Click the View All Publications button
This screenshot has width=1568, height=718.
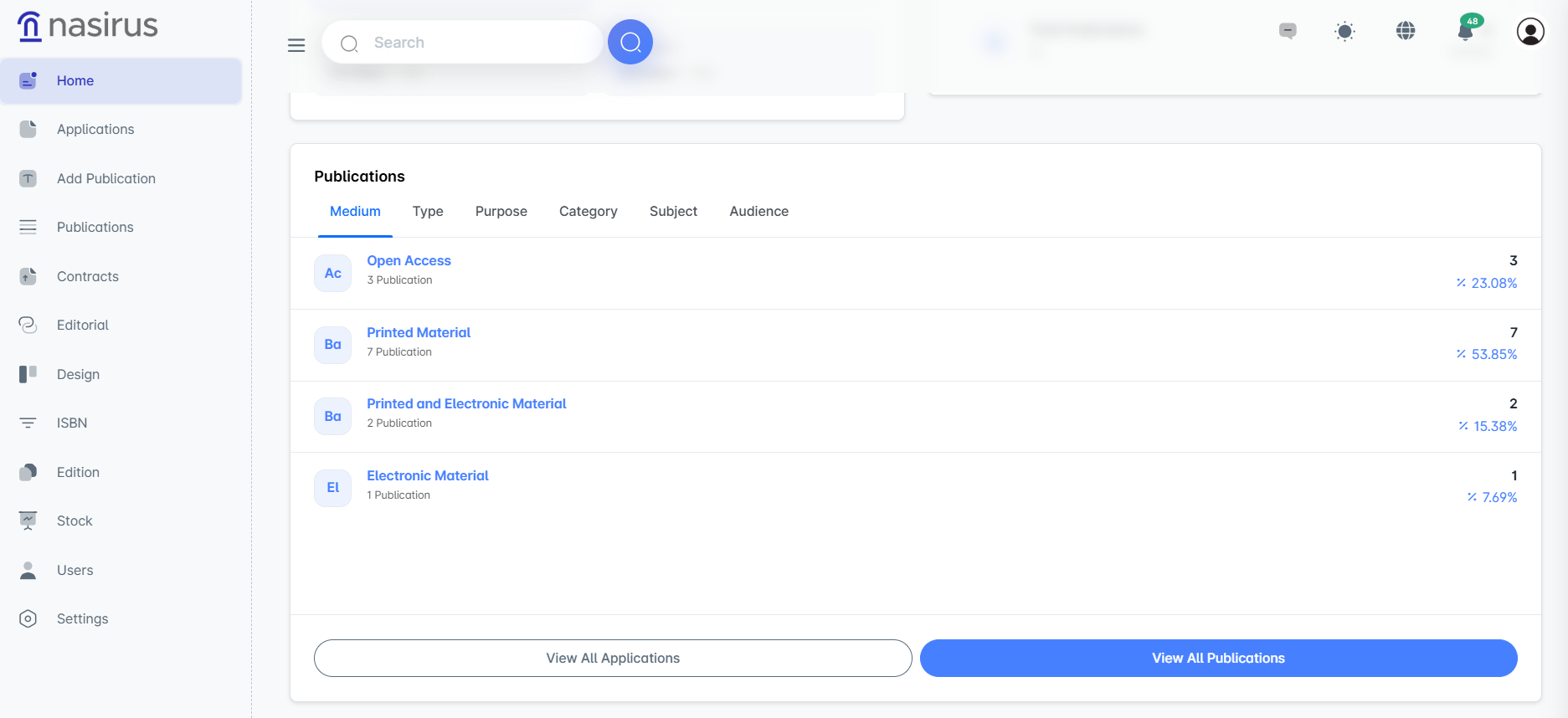(1218, 658)
